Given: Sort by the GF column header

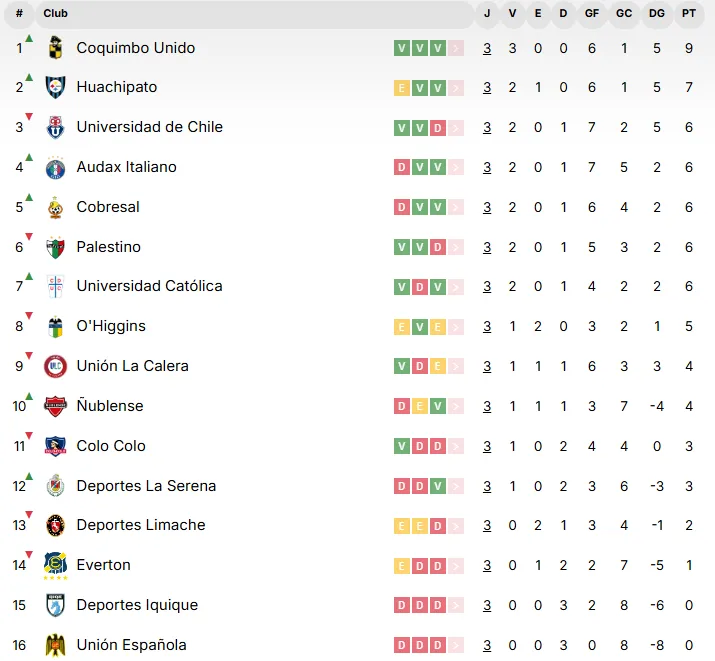Looking at the screenshot, I should [x=592, y=14].
